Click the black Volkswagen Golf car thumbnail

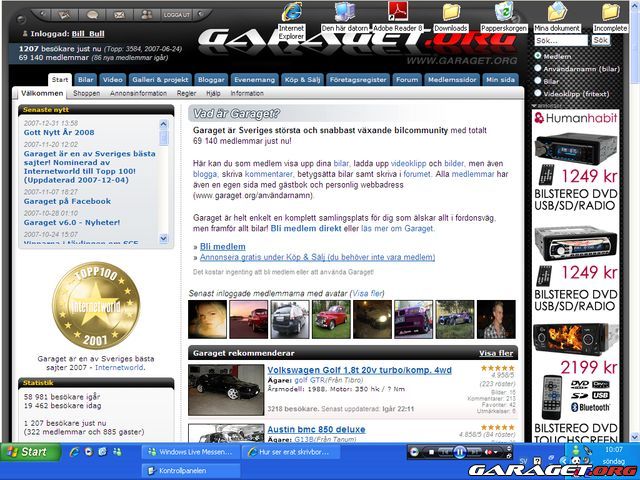tap(226, 390)
